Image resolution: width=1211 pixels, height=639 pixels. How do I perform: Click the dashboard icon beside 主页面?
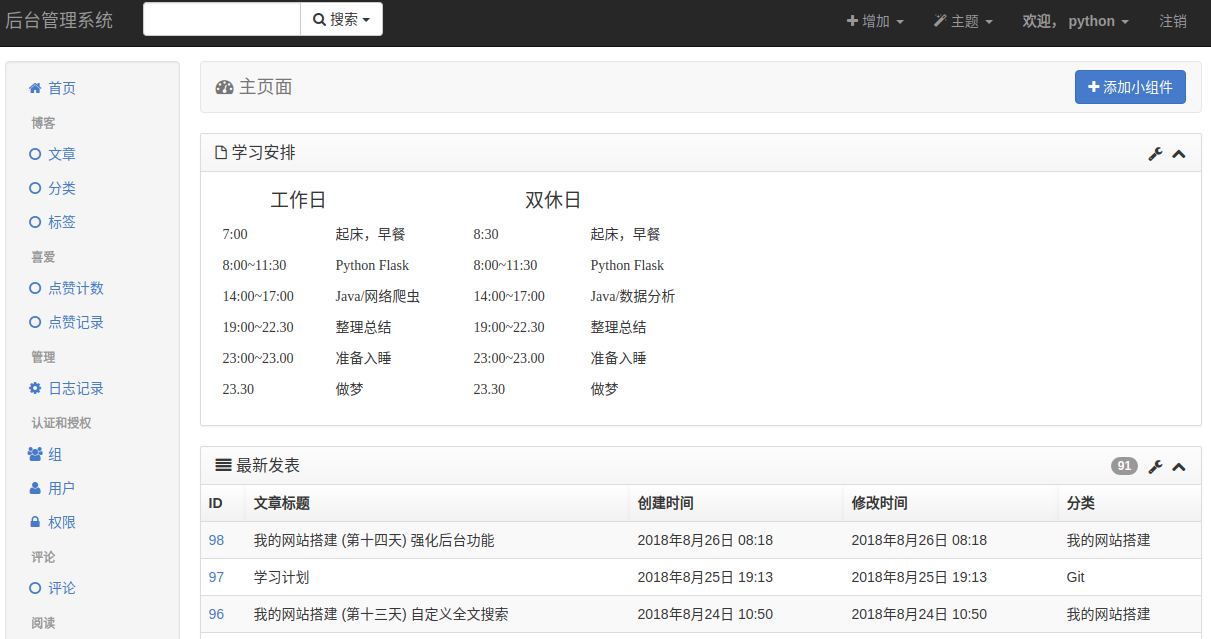point(225,87)
